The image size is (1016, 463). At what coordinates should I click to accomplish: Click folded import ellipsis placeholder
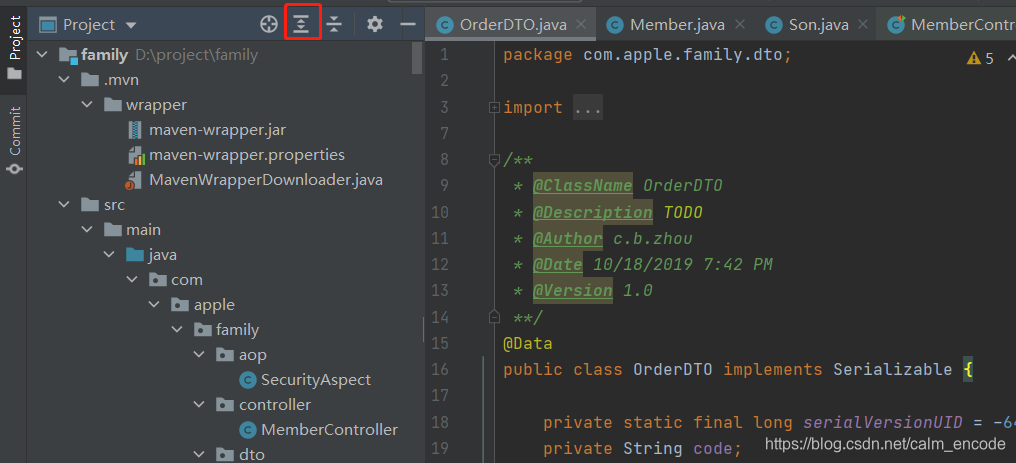point(588,107)
